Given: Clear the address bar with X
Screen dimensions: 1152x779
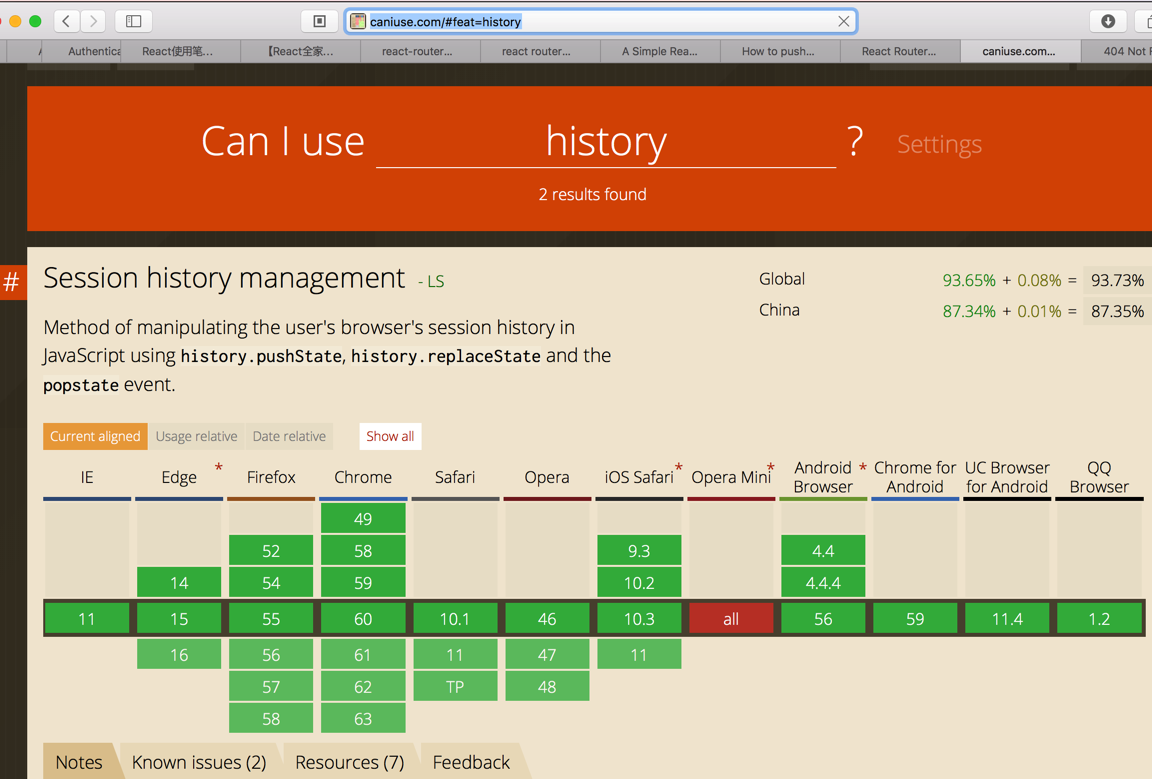Looking at the screenshot, I should [843, 21].
